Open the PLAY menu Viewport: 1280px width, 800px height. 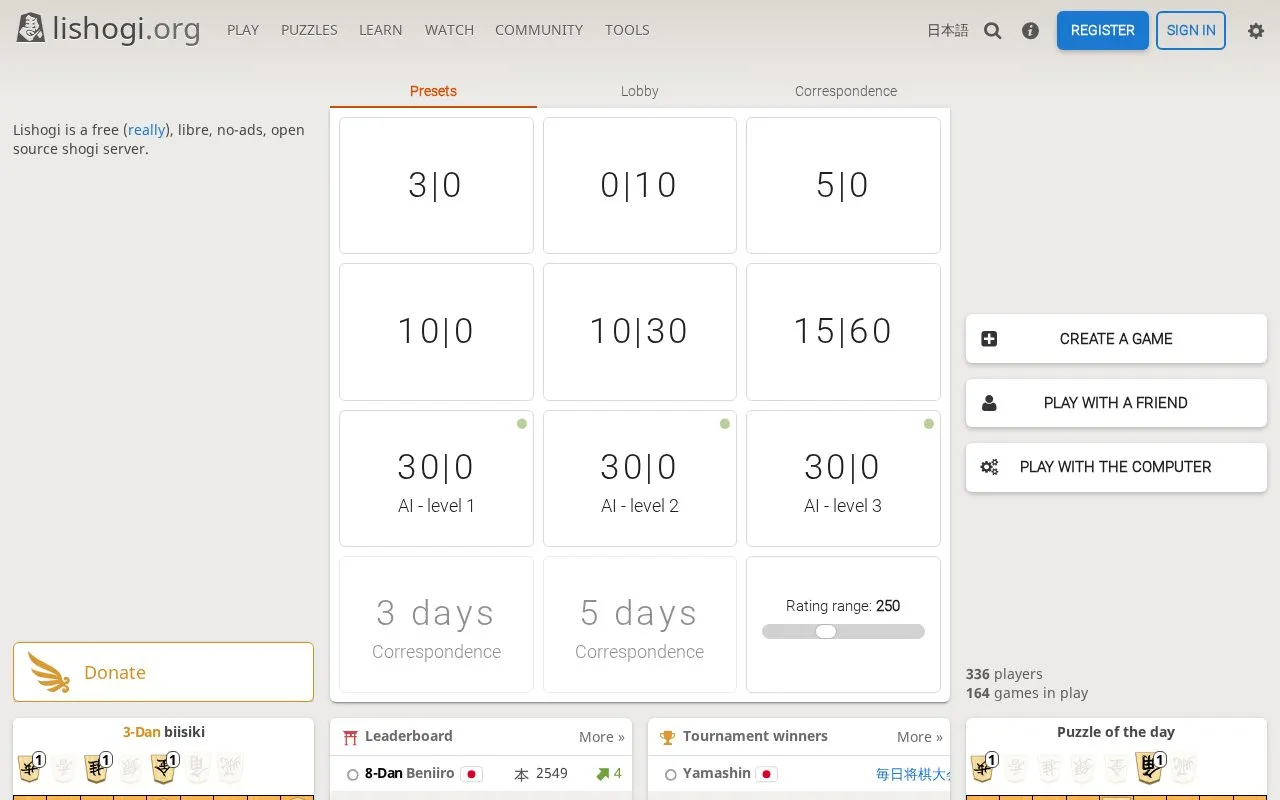pos(243,30)
